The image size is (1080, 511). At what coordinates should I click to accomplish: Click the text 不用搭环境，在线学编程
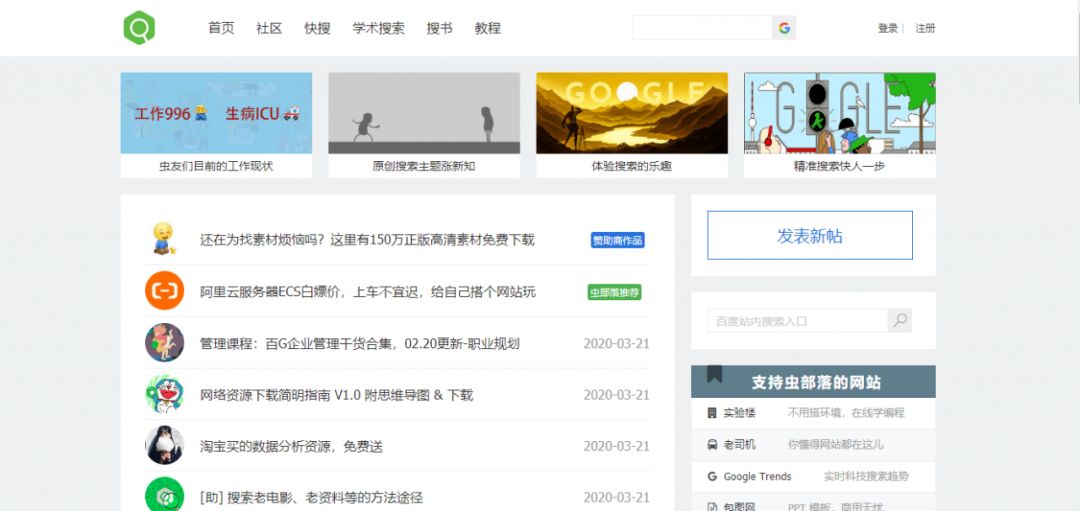click(x=846, y=413)
